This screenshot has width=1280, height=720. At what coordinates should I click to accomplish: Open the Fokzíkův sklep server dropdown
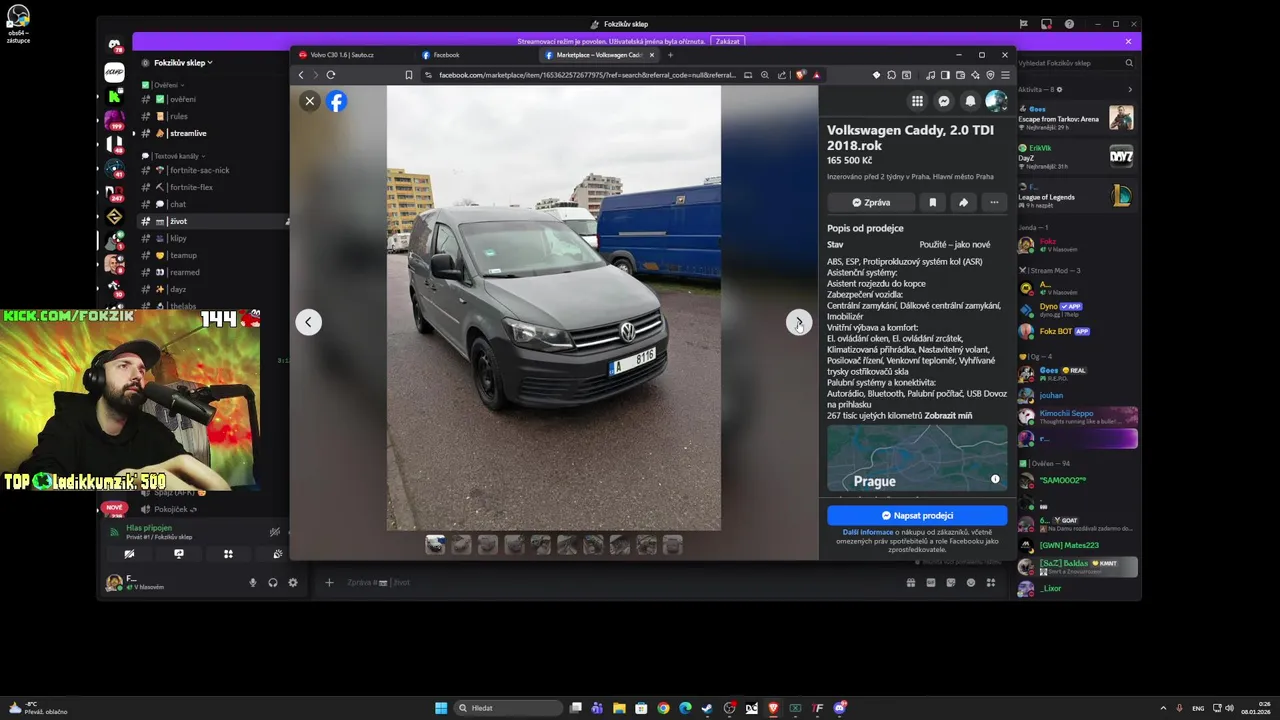[183, 62]
